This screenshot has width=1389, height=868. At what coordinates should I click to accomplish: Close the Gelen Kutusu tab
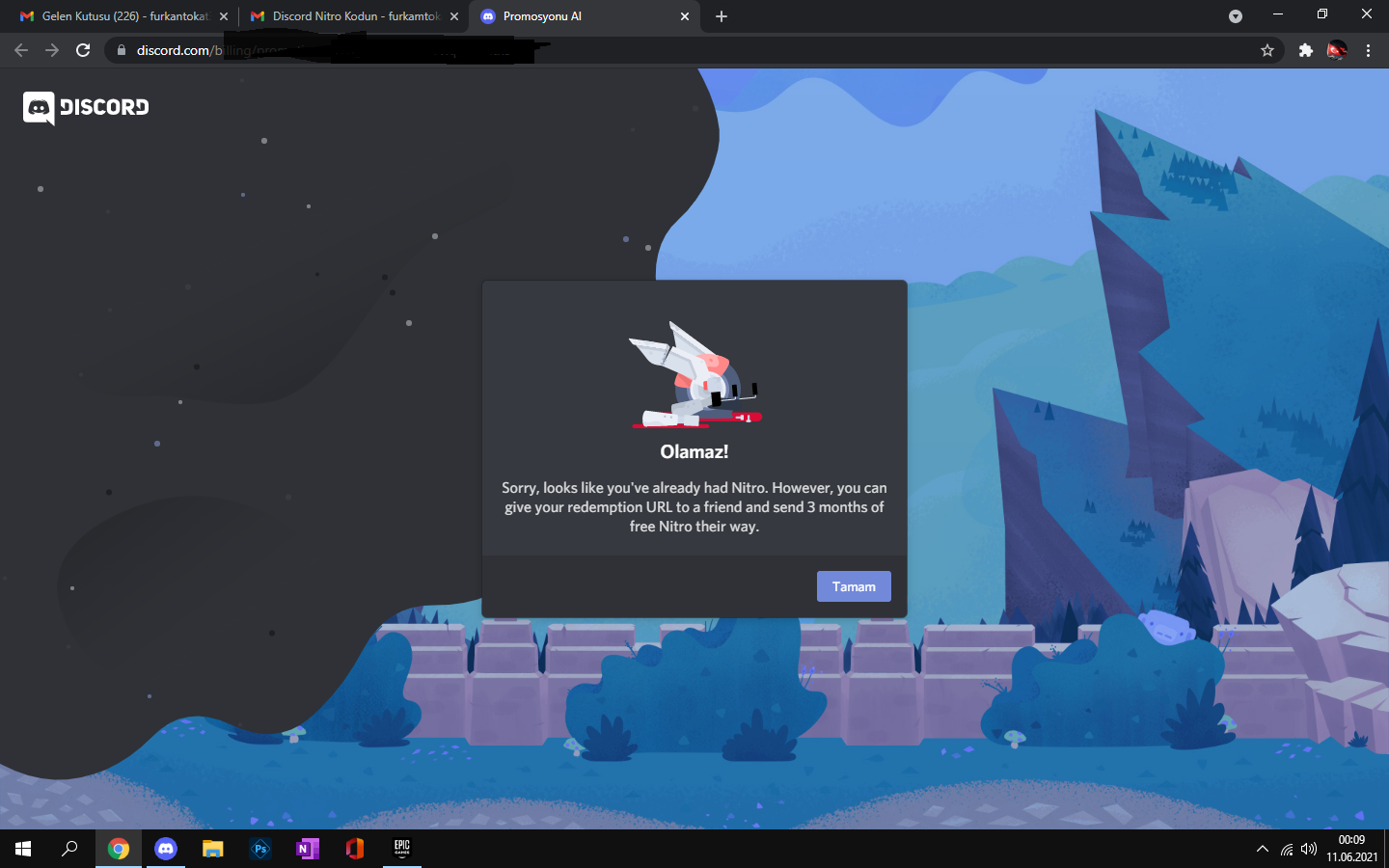pos(224,16)
